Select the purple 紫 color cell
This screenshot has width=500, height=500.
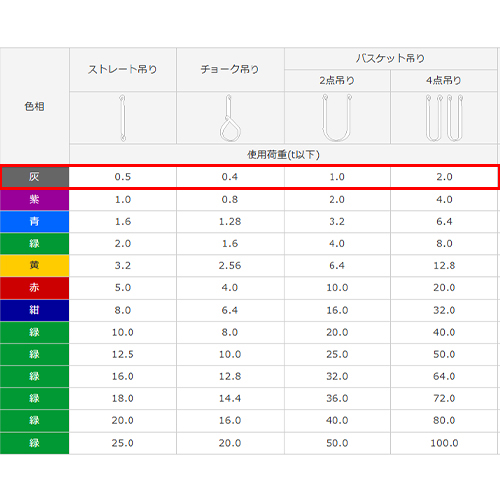point(35,200)
